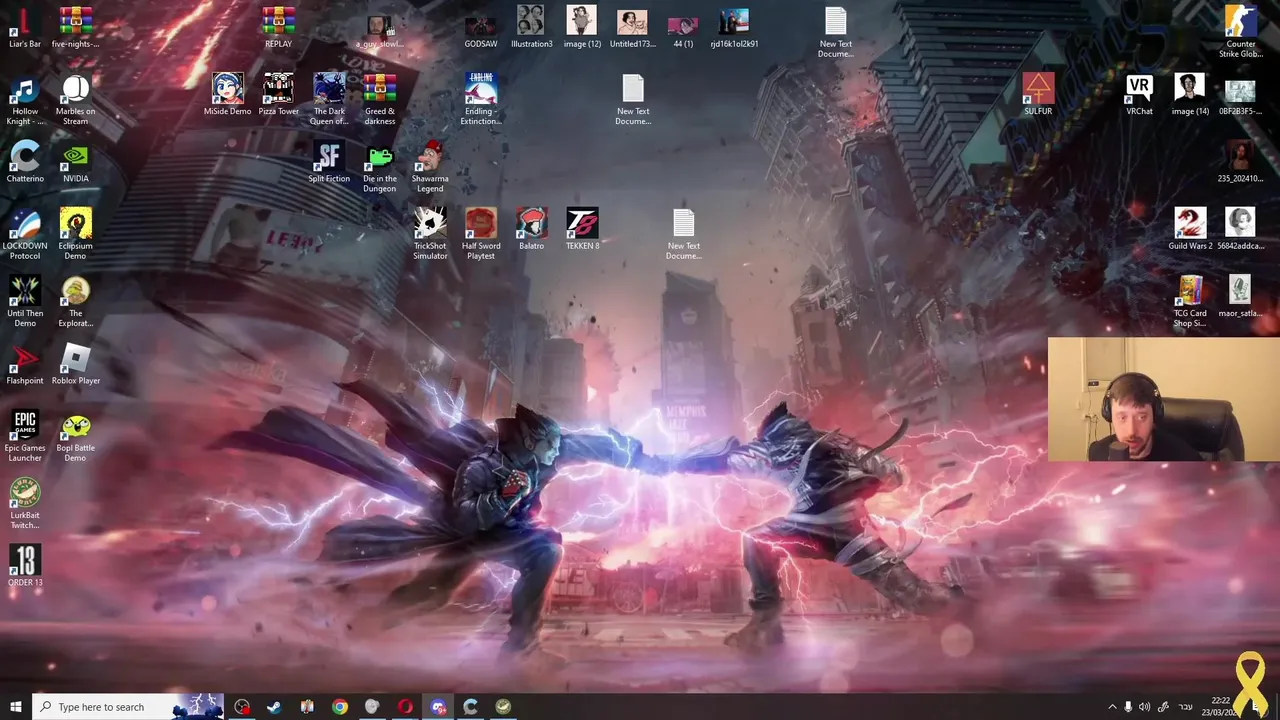Select the 56842addca image file
This screenshot has width=1280, height=720.
coord(1240,228)
